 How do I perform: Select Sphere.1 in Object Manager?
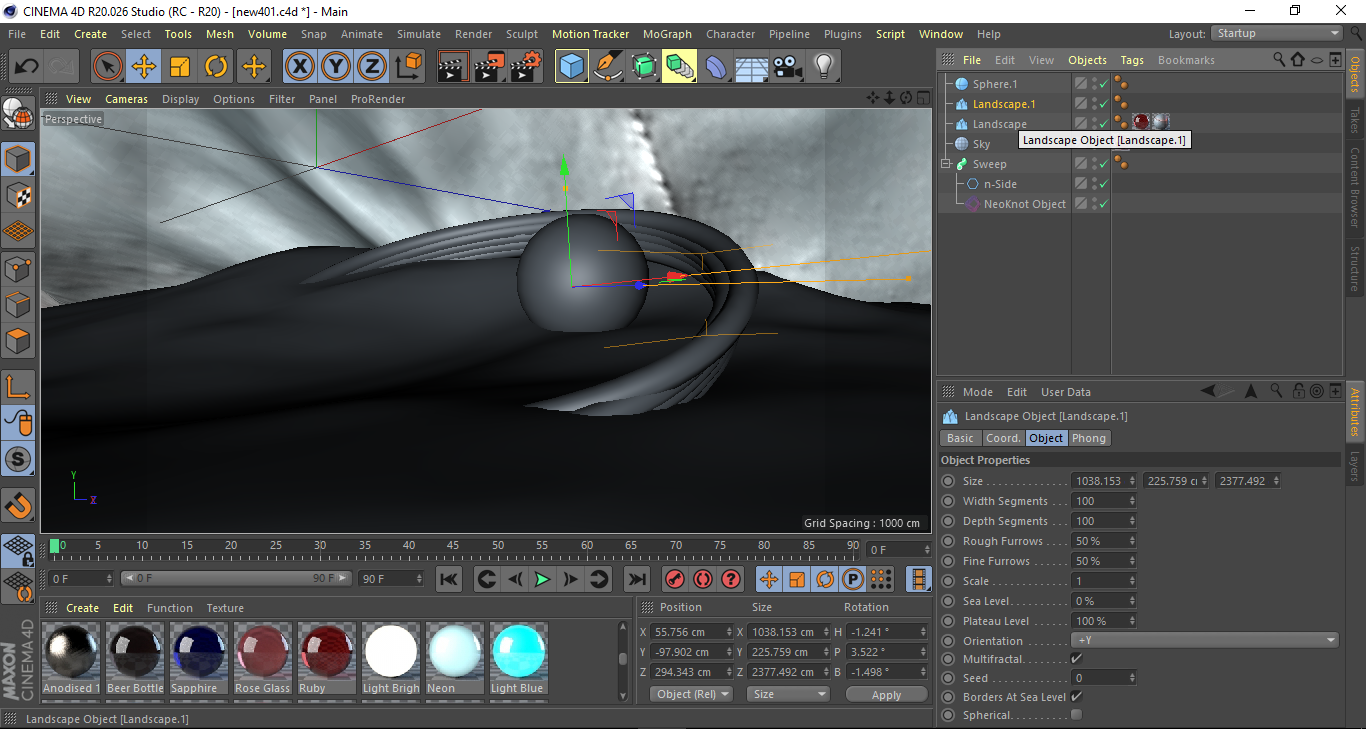994,84
